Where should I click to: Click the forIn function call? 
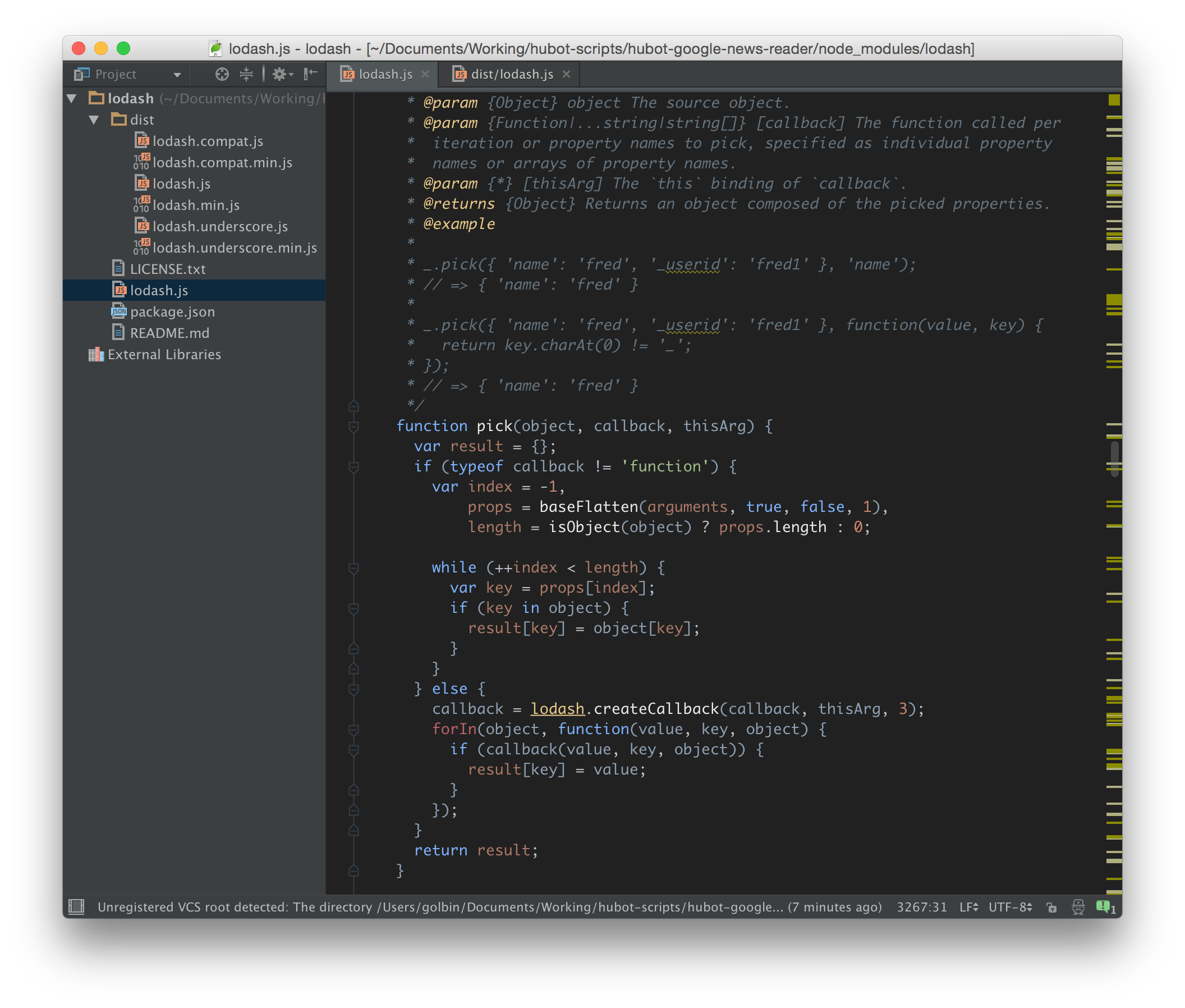pyautogui.click(x=454, y=730)
